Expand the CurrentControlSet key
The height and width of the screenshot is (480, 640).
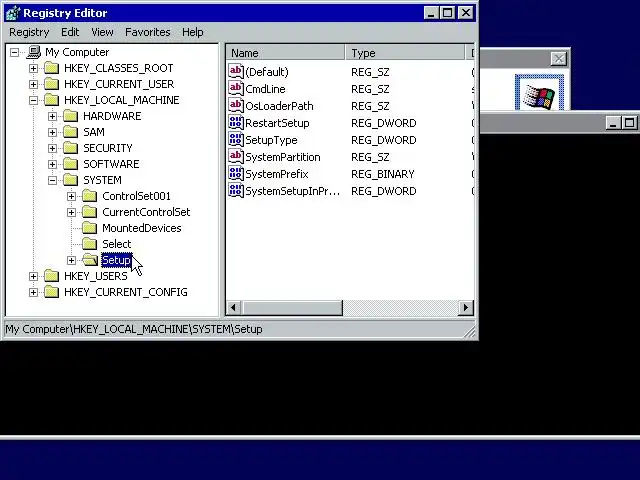click(71, 212)
